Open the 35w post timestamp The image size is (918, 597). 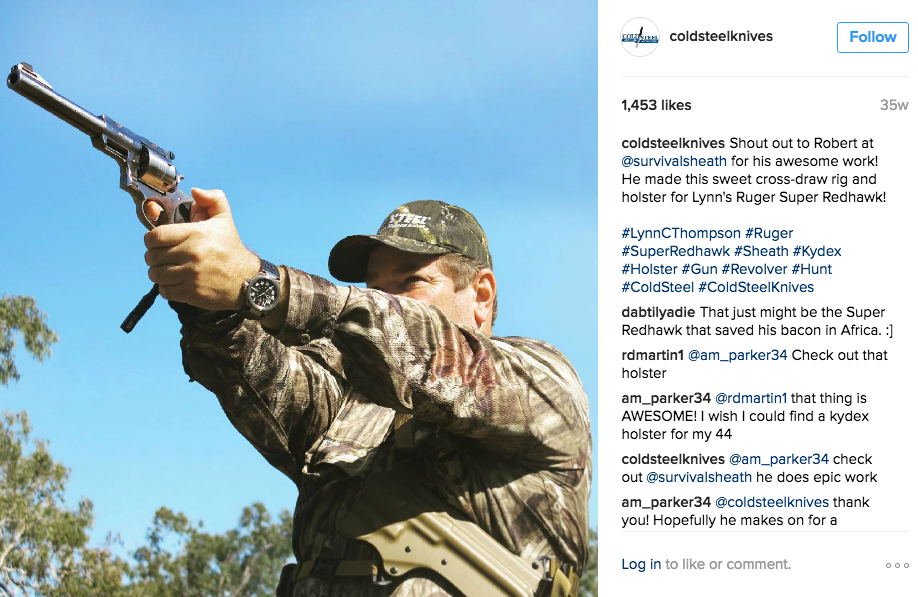coord(893,105)
